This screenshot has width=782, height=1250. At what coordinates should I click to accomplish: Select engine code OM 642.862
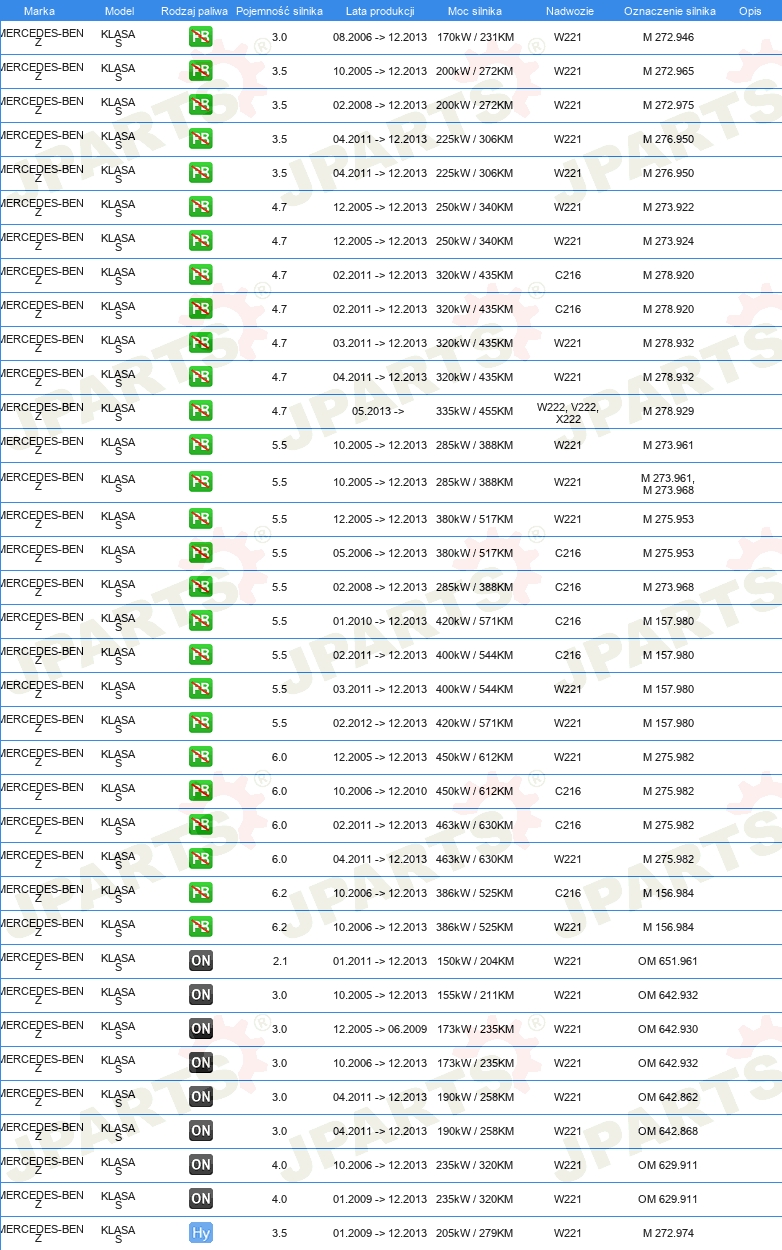click(x=668, y=1098)
